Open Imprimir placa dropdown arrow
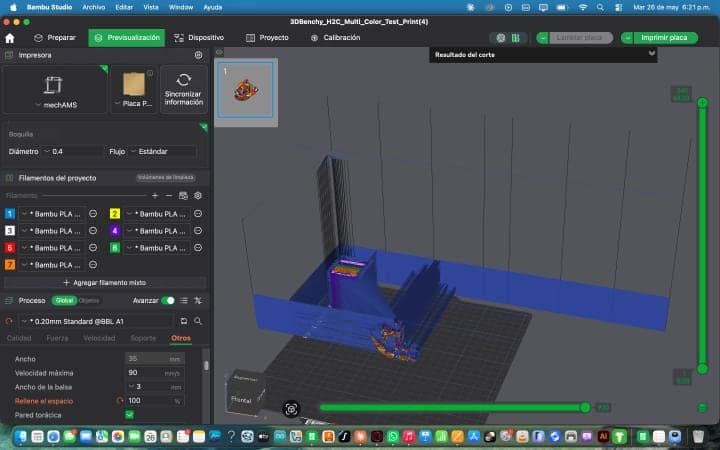Viewport: 720px width, 450px height. [627, 38]
